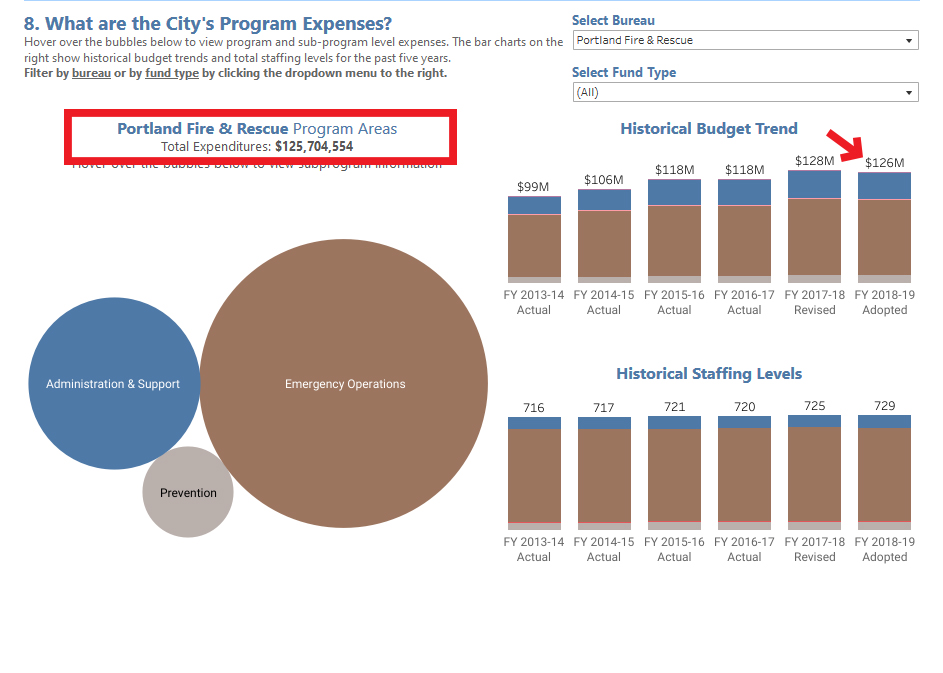Click the underlined 'fund type' text in the filter instructions
Screen dimensions: 943x673
pyautogui.click(x=172, y=73)
